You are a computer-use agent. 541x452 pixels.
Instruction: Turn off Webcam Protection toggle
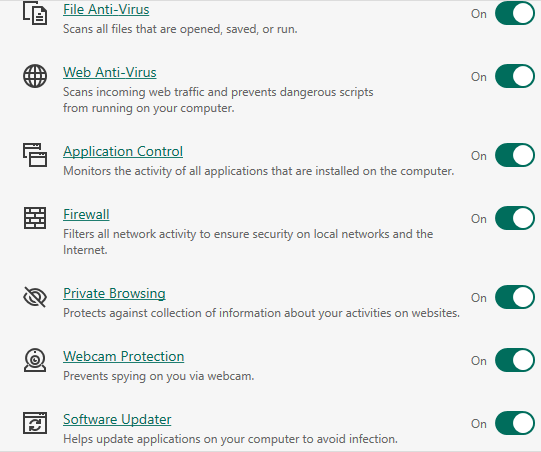tap(515, 360)
